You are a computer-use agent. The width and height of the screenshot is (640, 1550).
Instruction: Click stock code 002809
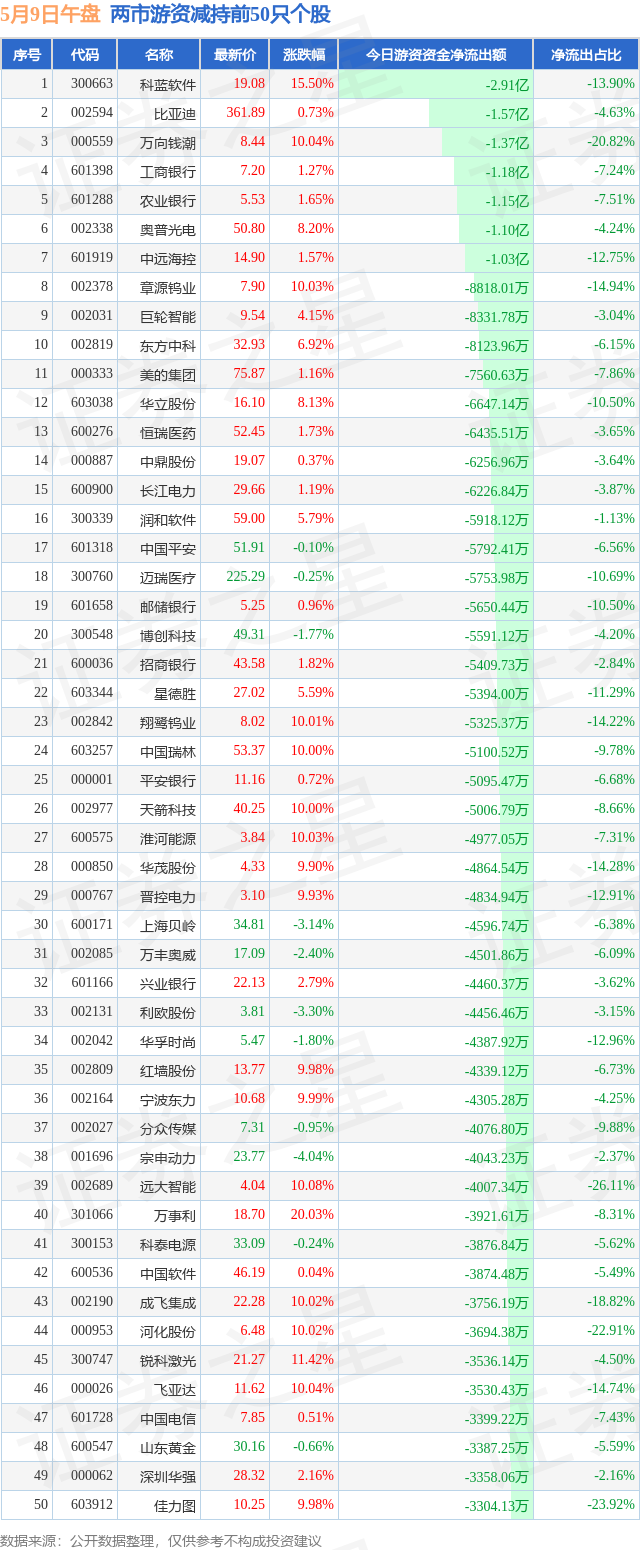[x=92, y=1070]
